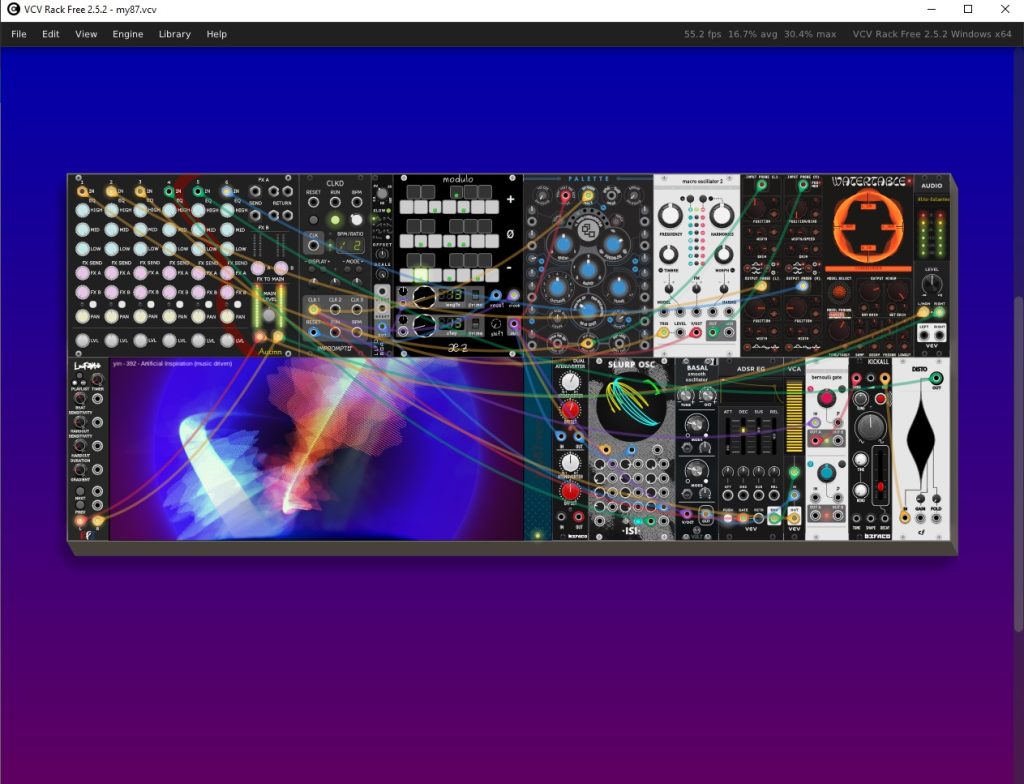Click the MORPH knob on macro oscillator

pyautogui.click(x=723, y=254)
